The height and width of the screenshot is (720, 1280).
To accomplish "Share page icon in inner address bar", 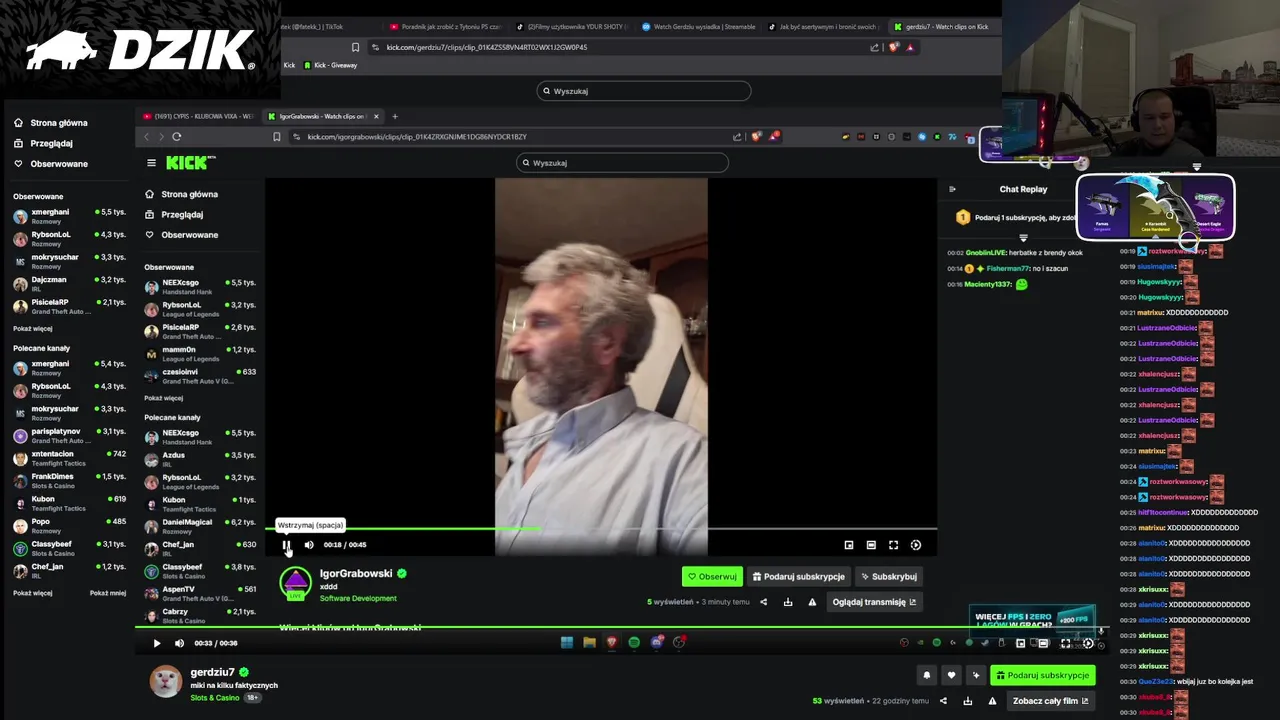I will [x=737, y=137].
